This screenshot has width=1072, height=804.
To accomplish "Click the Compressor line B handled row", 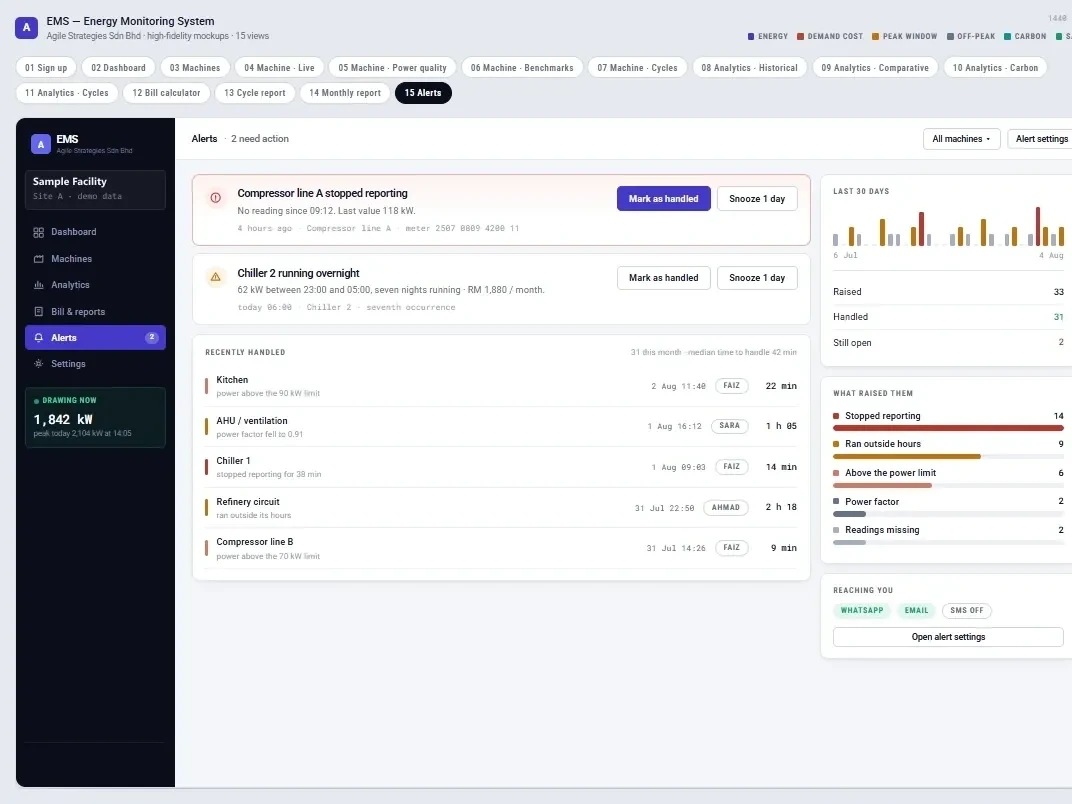I will point(501,548).
